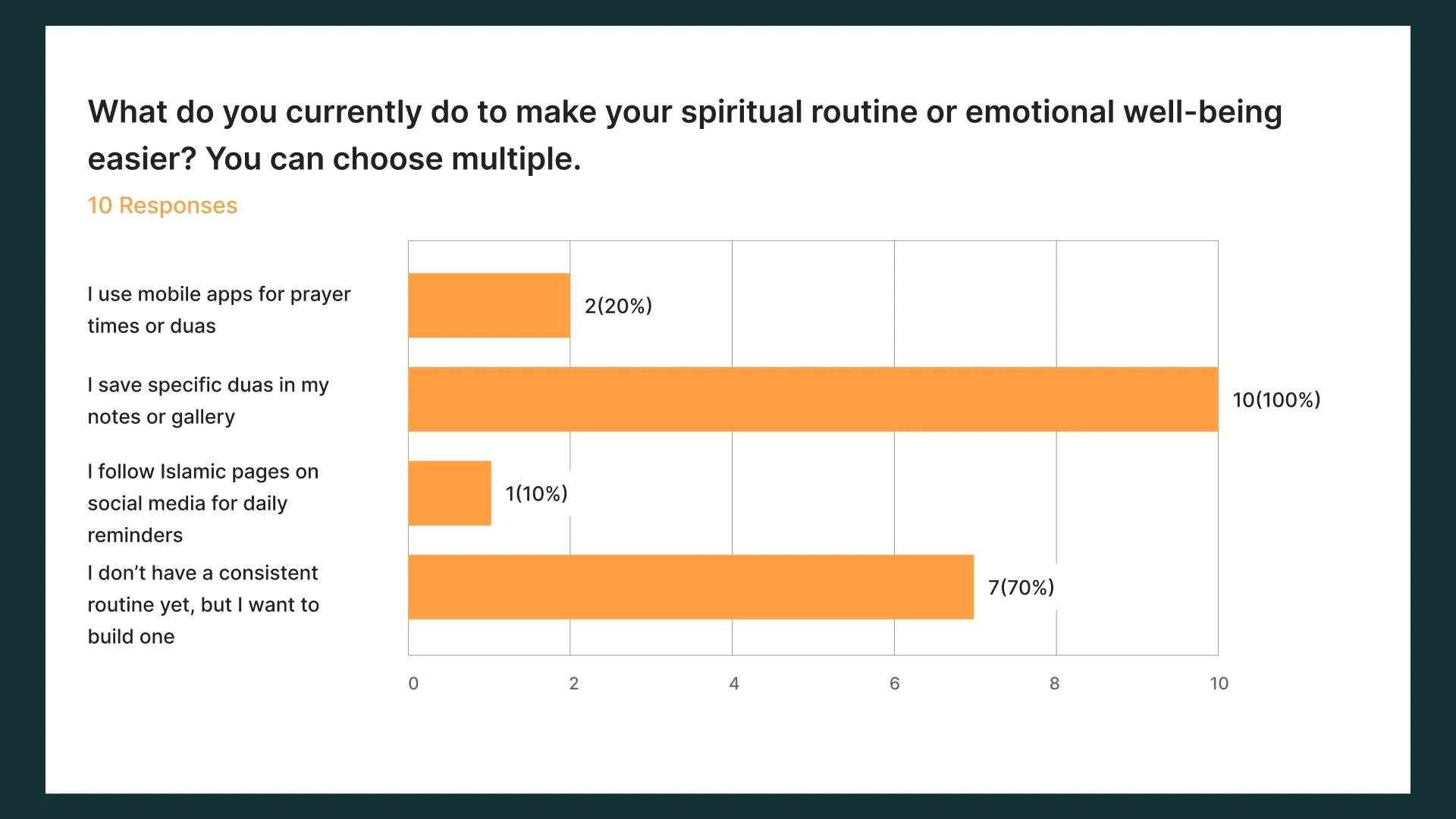
Task: Click the orange bar for mobile apps
Action: pyautogui.click(x=488, y=306)
